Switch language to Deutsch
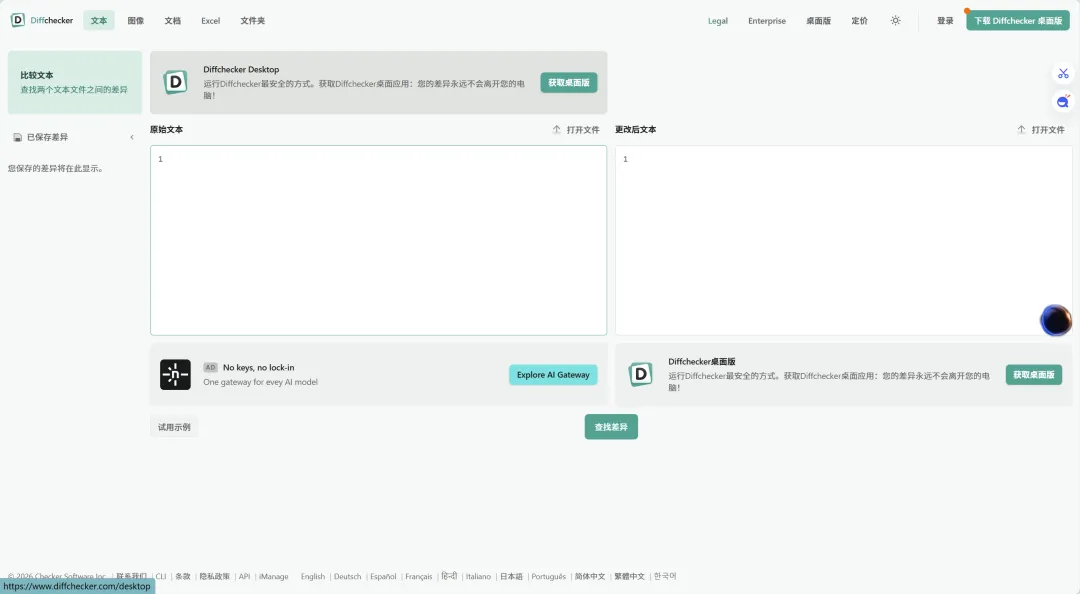Screen dimensions: 1080x594 [347, 577]
